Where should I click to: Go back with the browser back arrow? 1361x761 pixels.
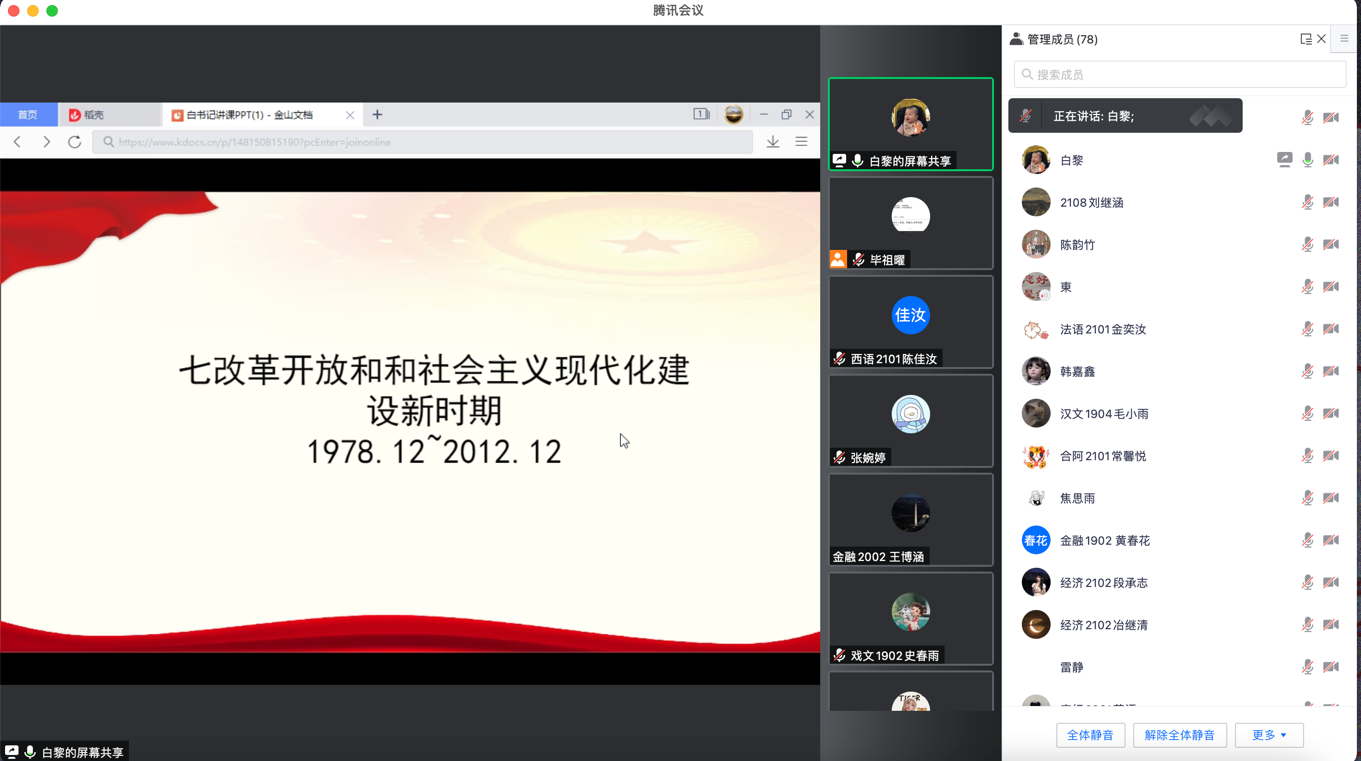pos(18,142)
